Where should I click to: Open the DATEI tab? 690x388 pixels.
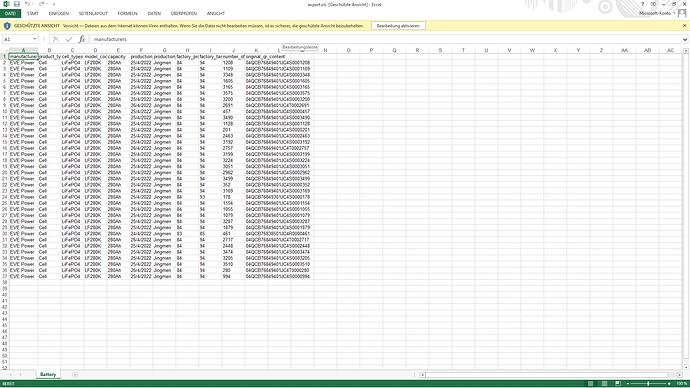(10, 14)
